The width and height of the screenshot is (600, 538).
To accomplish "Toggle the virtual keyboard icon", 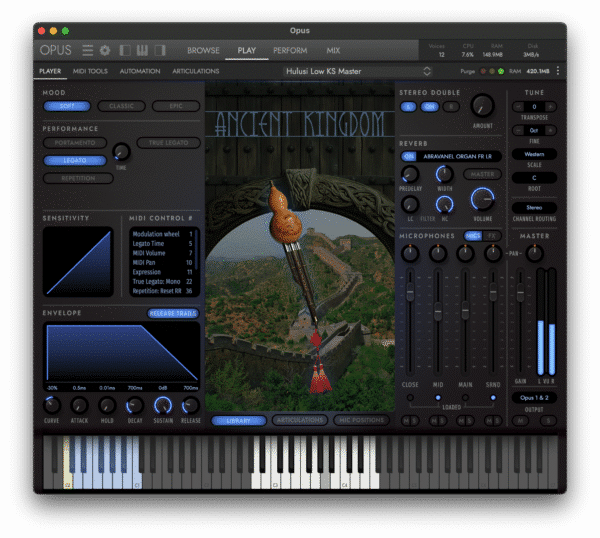I will pos(142,50).
